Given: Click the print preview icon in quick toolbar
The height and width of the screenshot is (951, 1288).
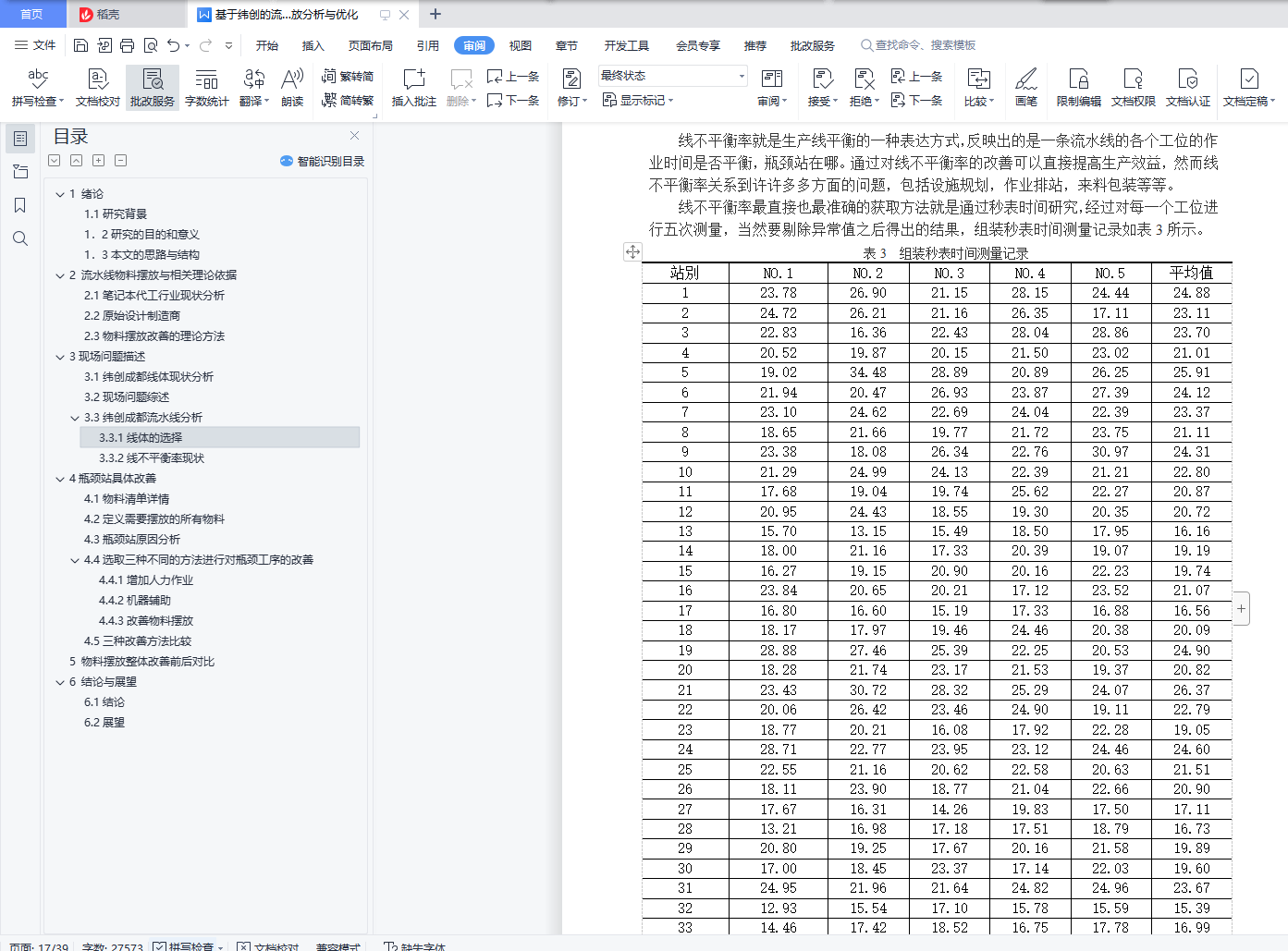Looking at the screenshot, I should coord(150,45).
